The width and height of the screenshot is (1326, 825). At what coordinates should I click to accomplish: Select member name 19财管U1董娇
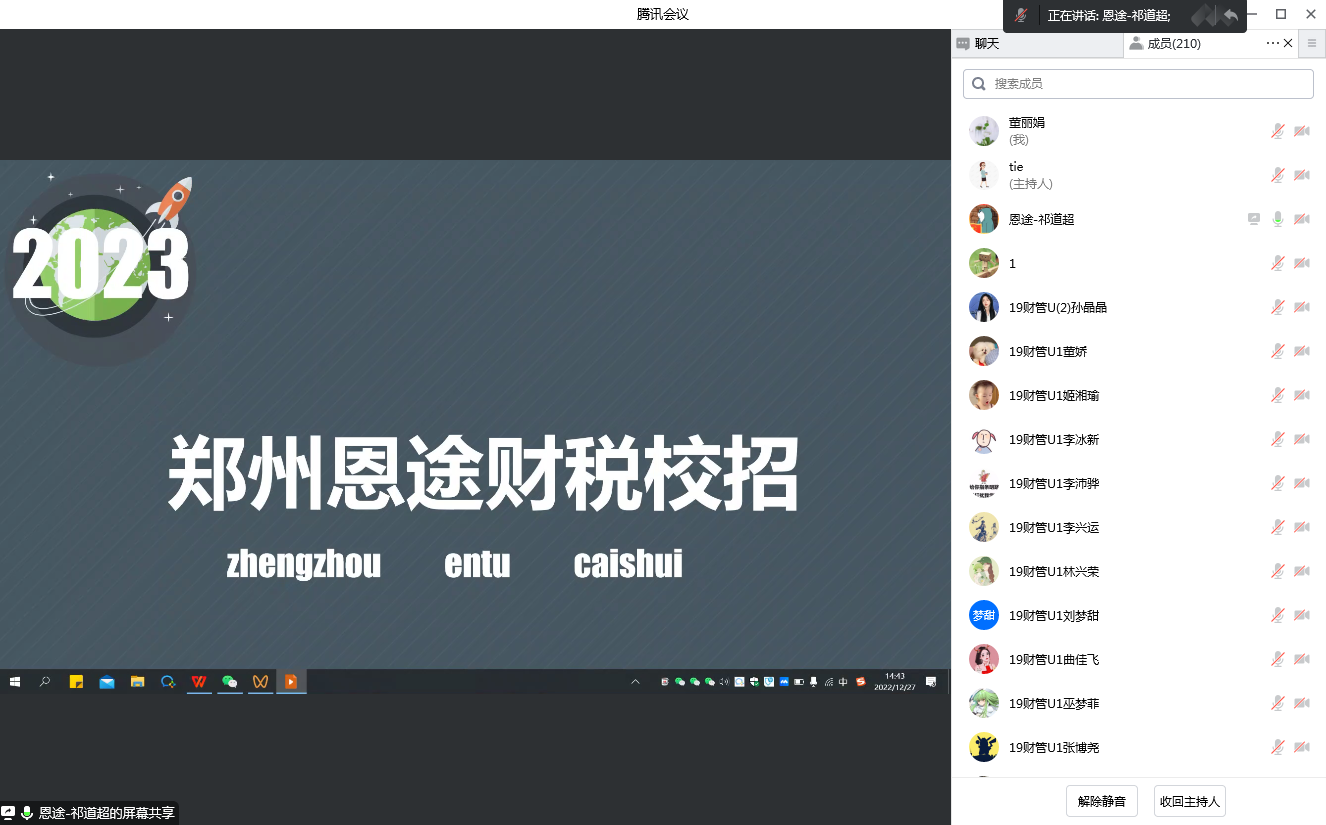(x=1048, y=351)
